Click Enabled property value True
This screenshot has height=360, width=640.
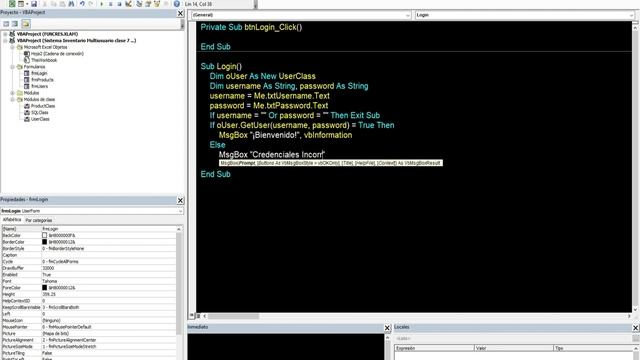(x=47, y=275)
